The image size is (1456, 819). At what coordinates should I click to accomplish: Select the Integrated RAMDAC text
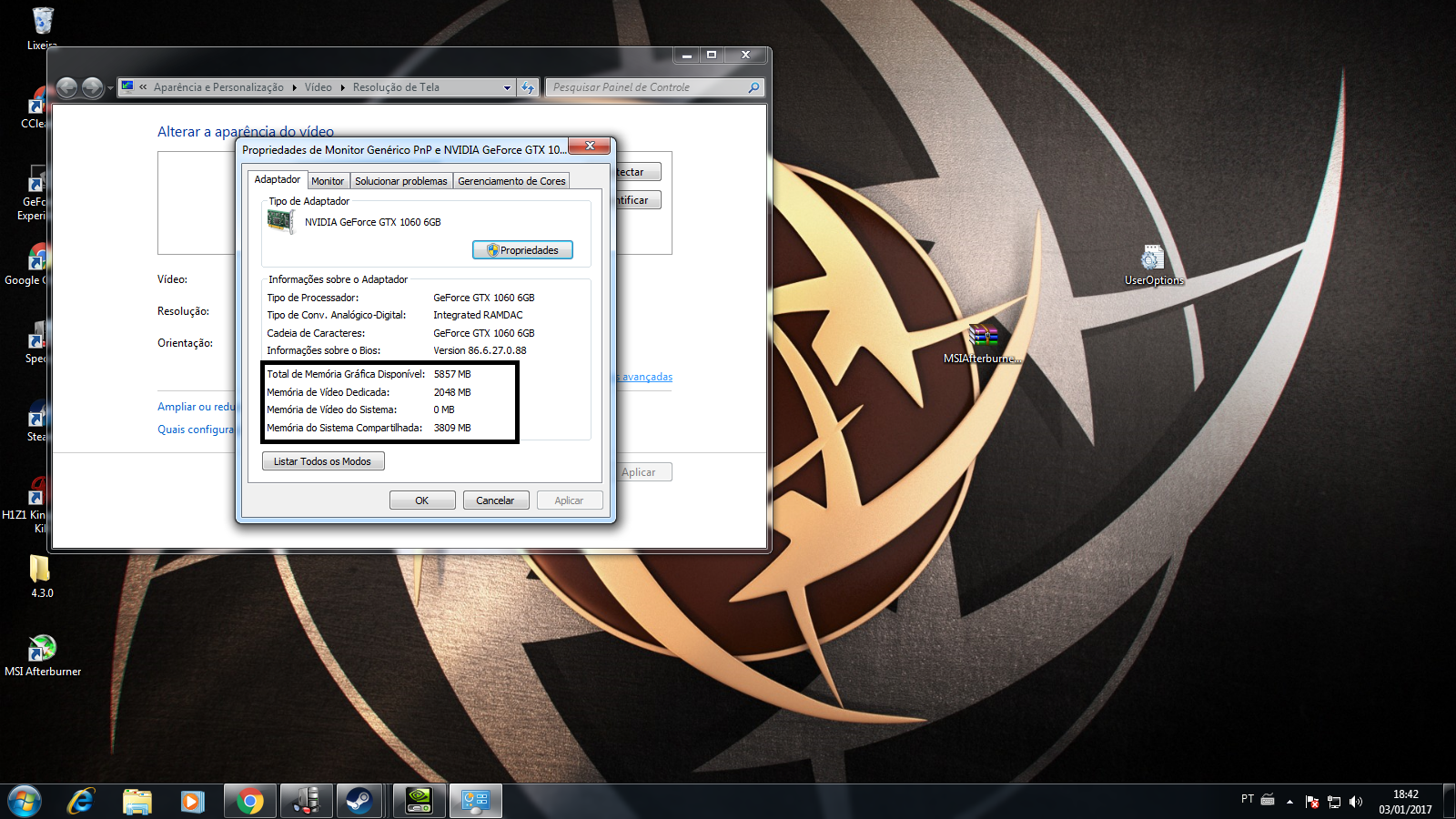478,315
